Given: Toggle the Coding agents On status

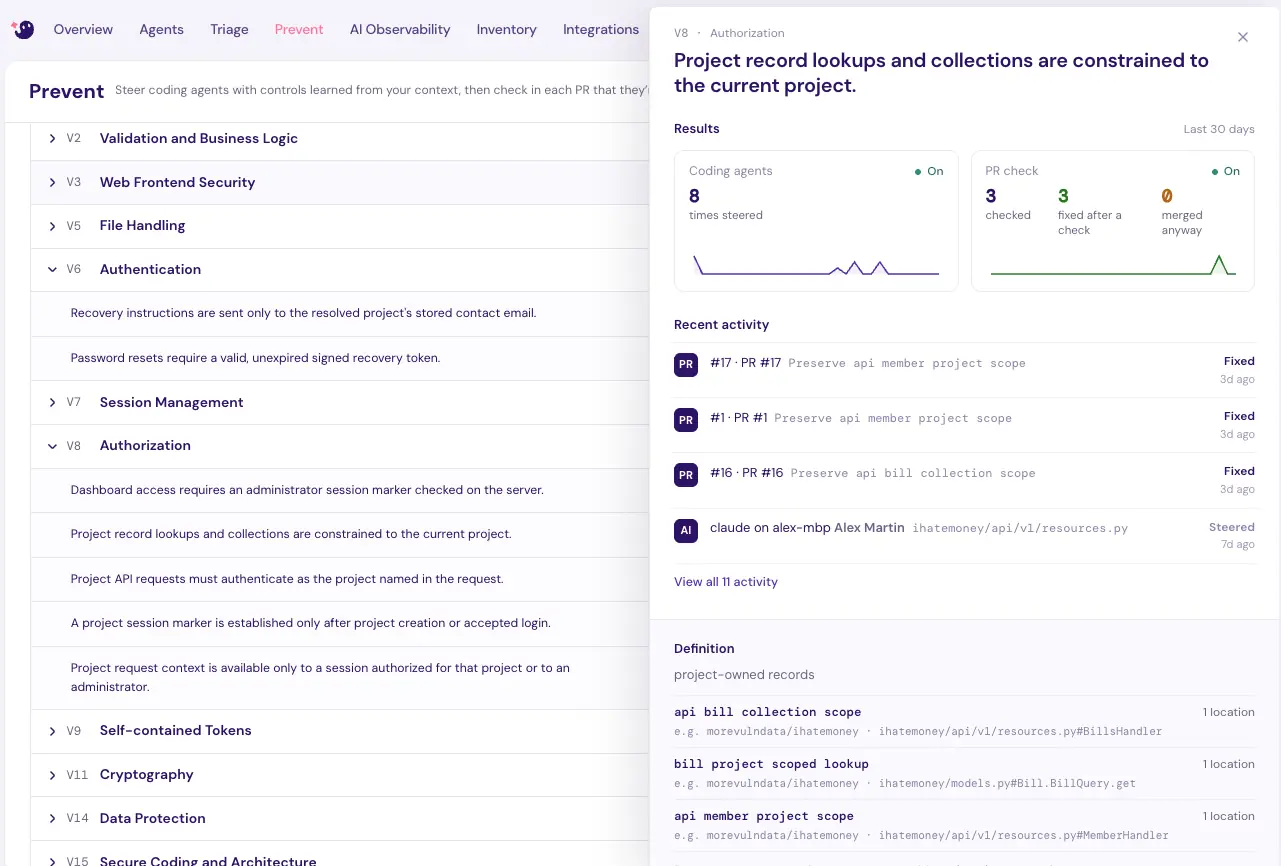Looking at the screenshot, I should pyautogui.click(x=929, y=171).
